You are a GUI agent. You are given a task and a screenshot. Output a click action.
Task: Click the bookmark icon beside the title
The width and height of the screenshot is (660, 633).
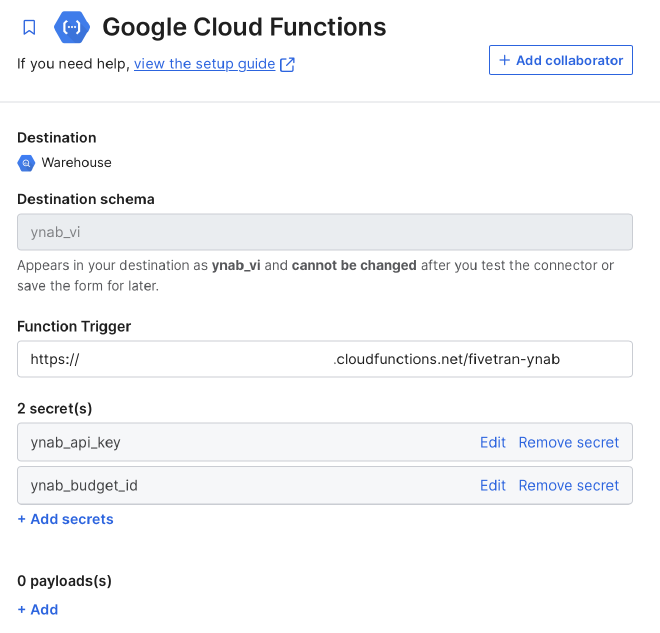pyautogui.click(x=29, y=28)
